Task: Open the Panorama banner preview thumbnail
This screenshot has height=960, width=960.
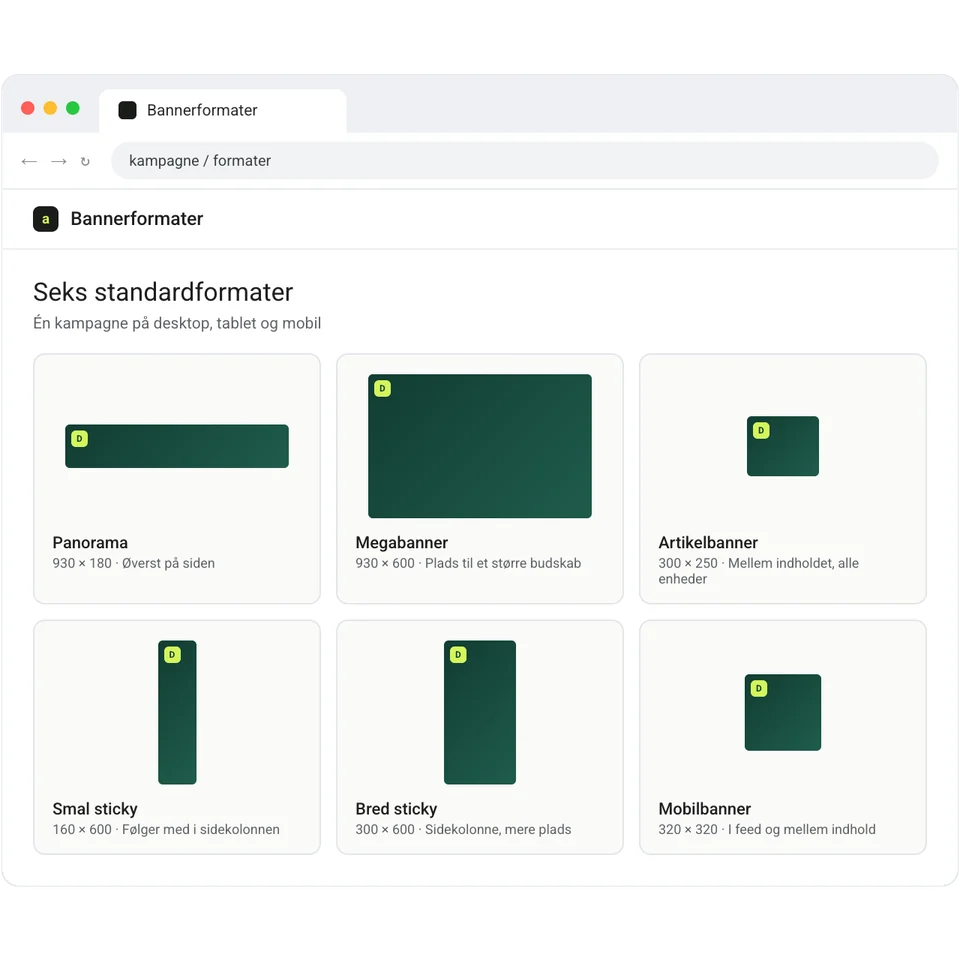Action: click(177, 446)
